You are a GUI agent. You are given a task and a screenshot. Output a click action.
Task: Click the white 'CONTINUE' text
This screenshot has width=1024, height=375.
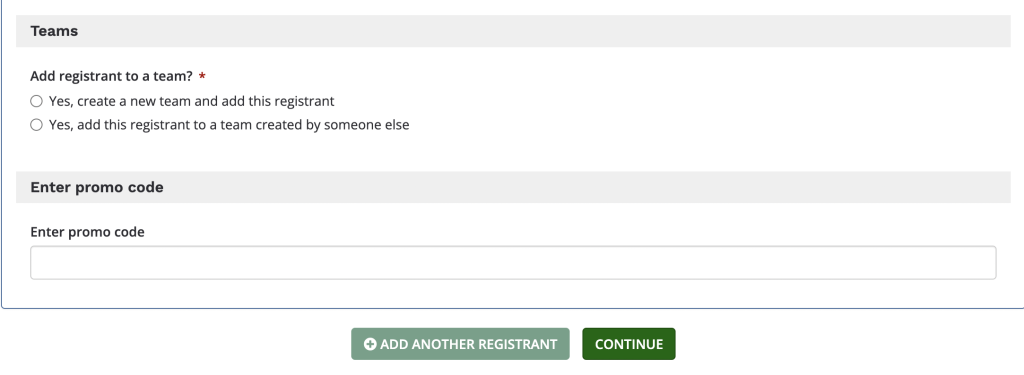pos(629,344)
